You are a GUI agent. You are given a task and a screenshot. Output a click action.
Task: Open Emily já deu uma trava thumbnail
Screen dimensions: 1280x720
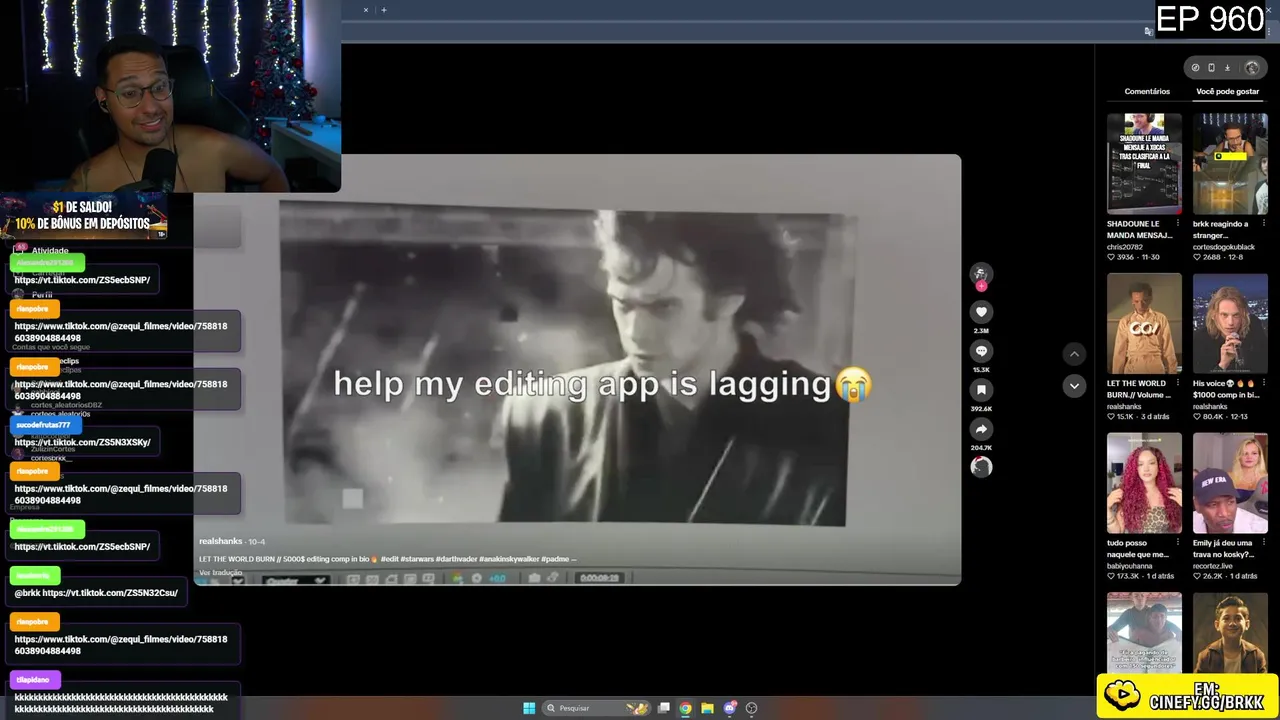(x=1230, y=483)
